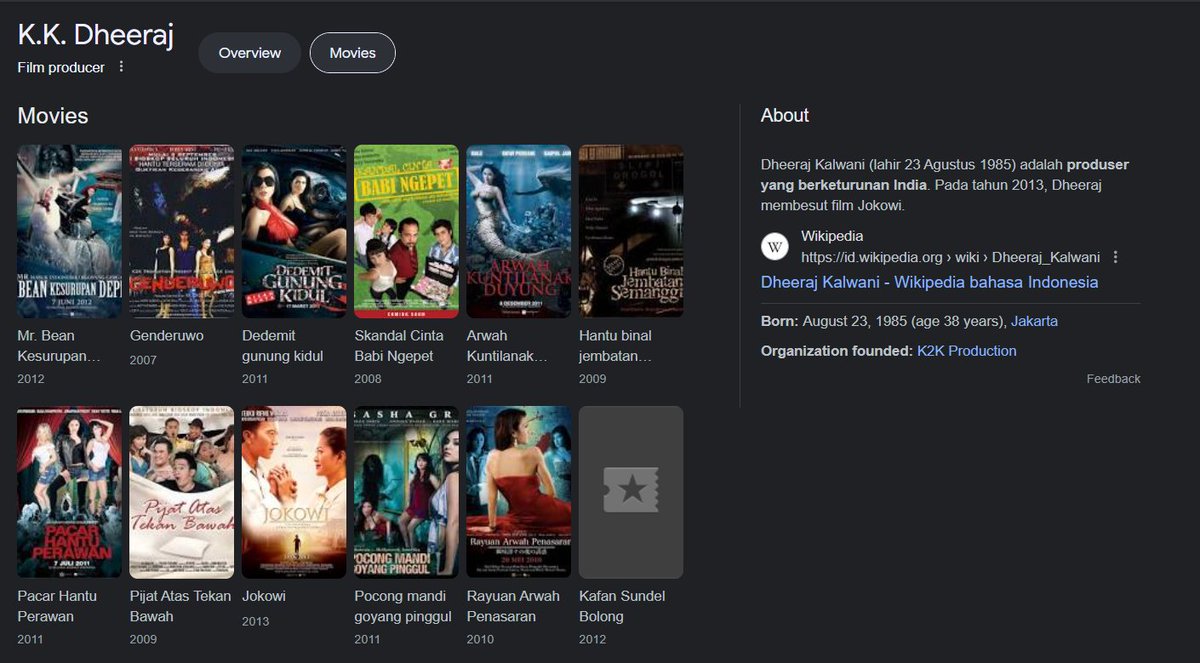Follow the Jakarta birthplace link
1200x663 pixels.
[1034, 321]
